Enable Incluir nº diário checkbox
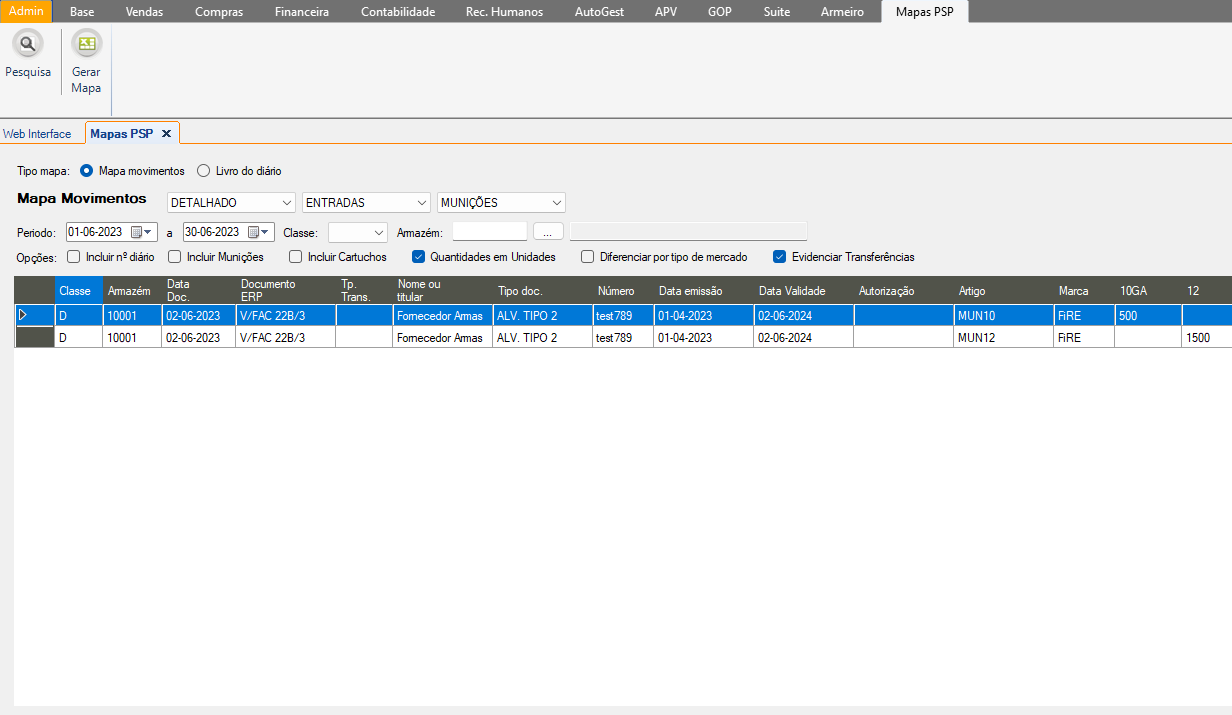This screenshot has width=1232, height=715. [73, 257]
